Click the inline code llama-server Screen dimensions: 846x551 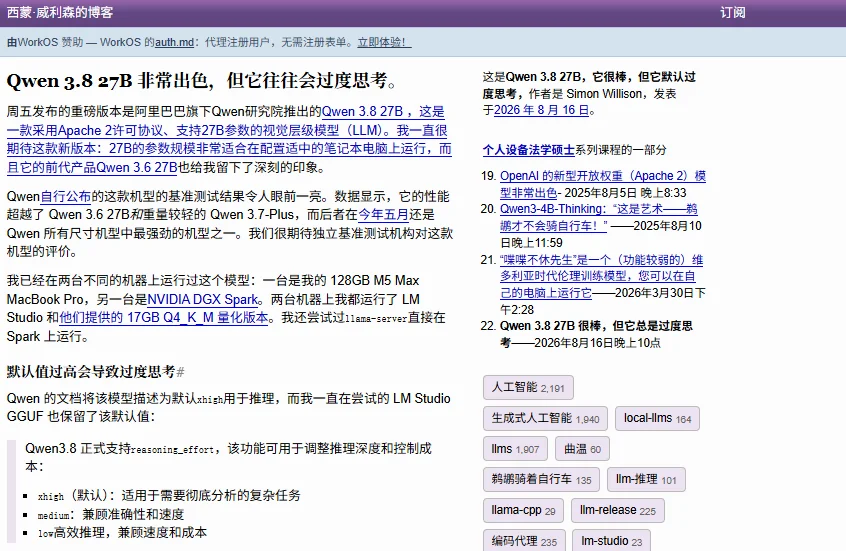pyautogui.click(x=376, y=318)
